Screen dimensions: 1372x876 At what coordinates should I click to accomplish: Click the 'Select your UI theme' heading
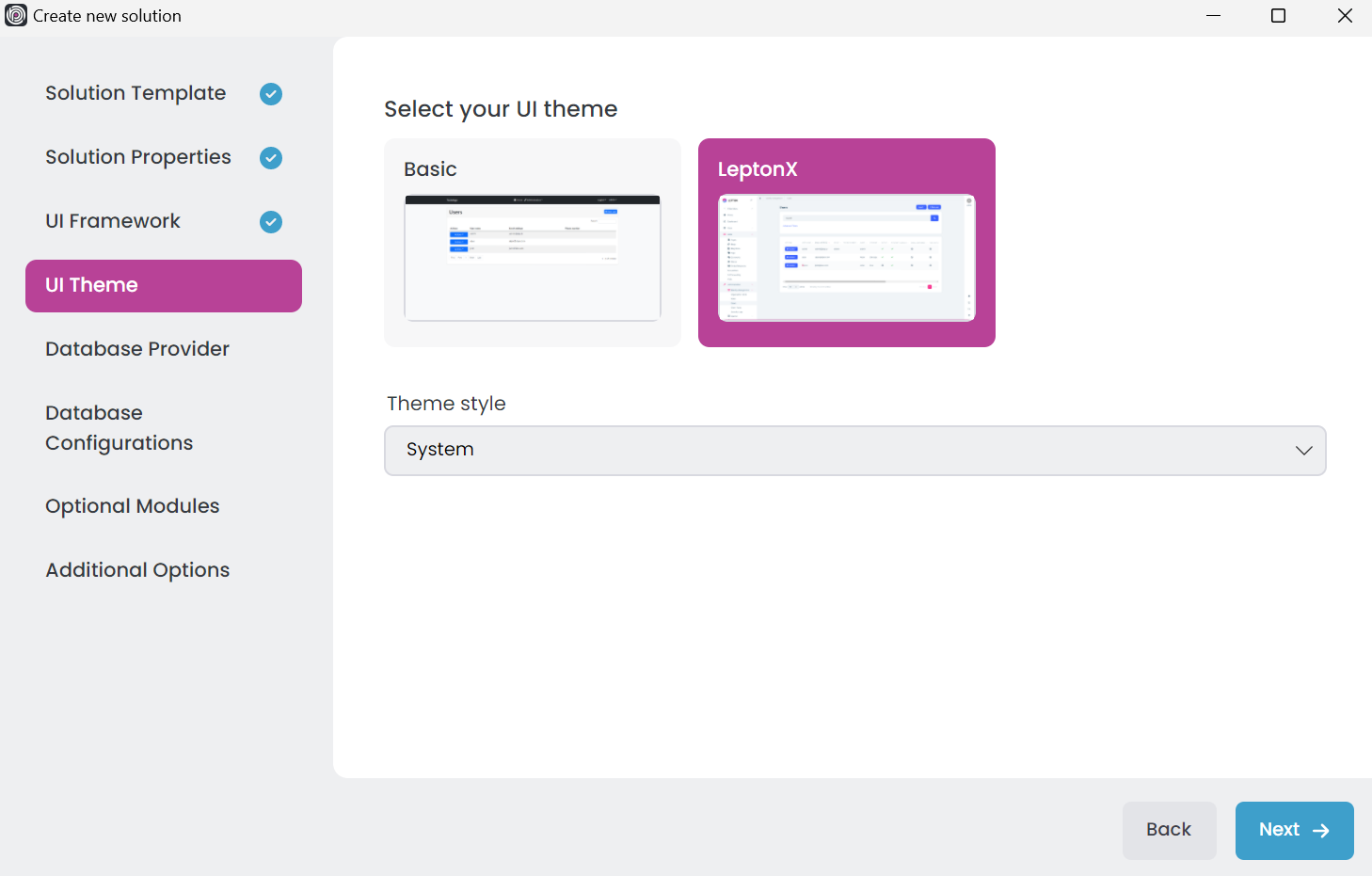coord(501,109)
